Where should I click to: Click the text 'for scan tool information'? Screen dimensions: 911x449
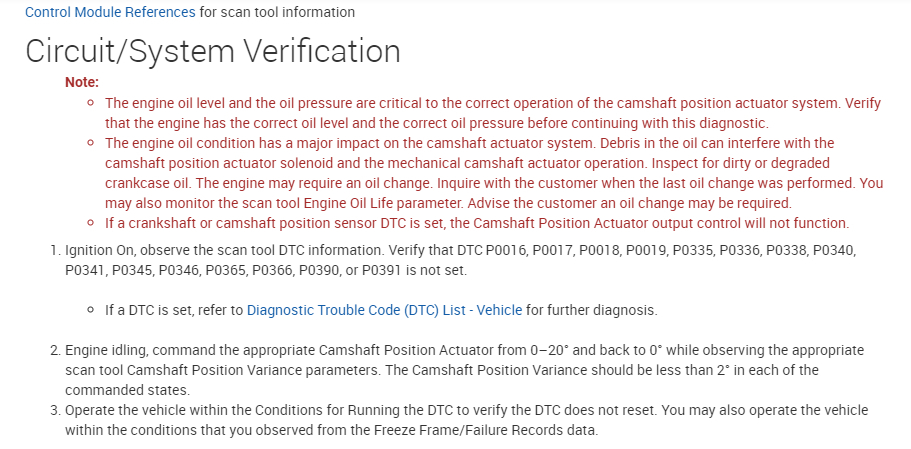pyautogui.click(x=277, y=12)
